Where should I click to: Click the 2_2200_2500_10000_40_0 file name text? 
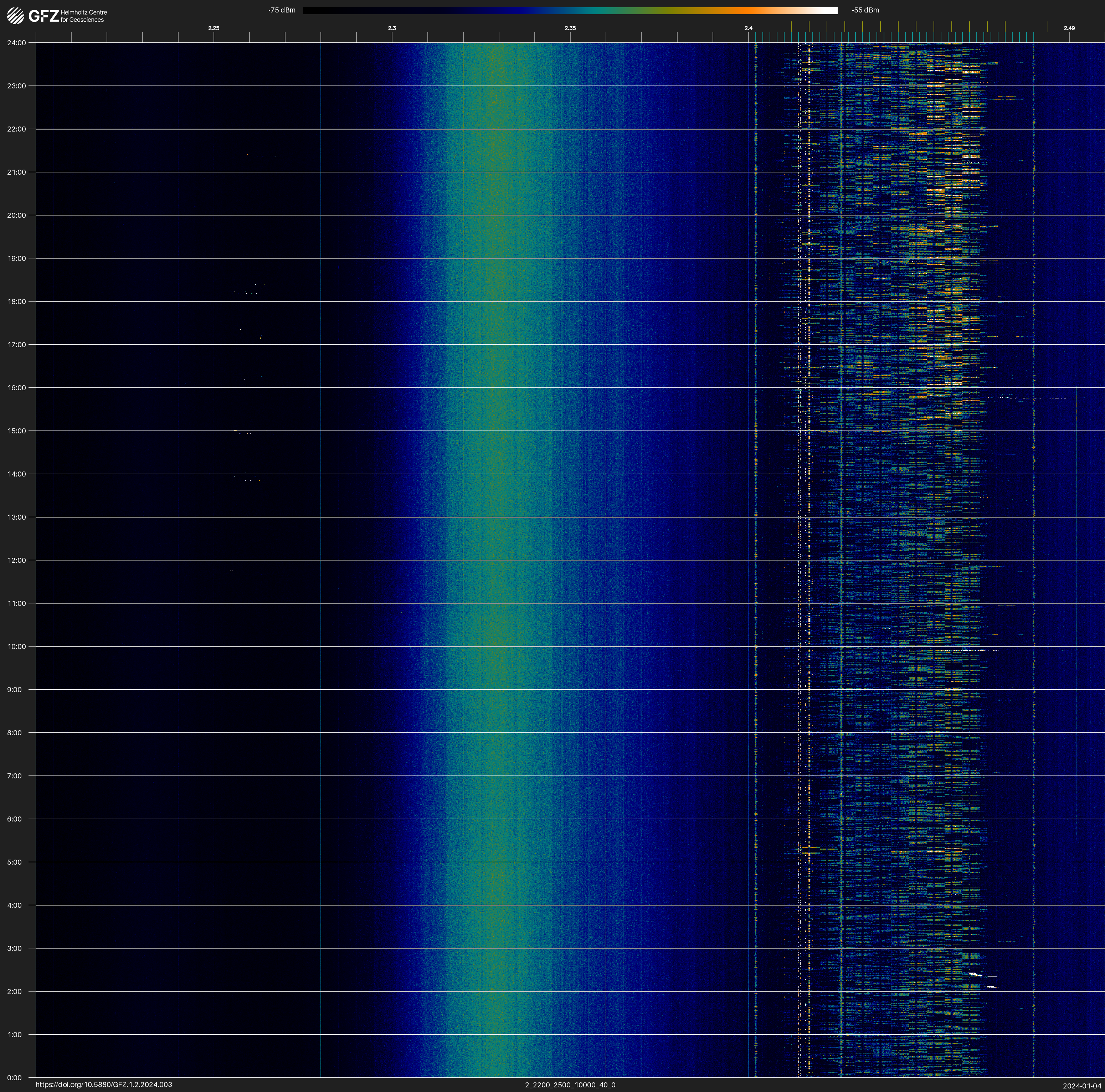pos(570,1085)
